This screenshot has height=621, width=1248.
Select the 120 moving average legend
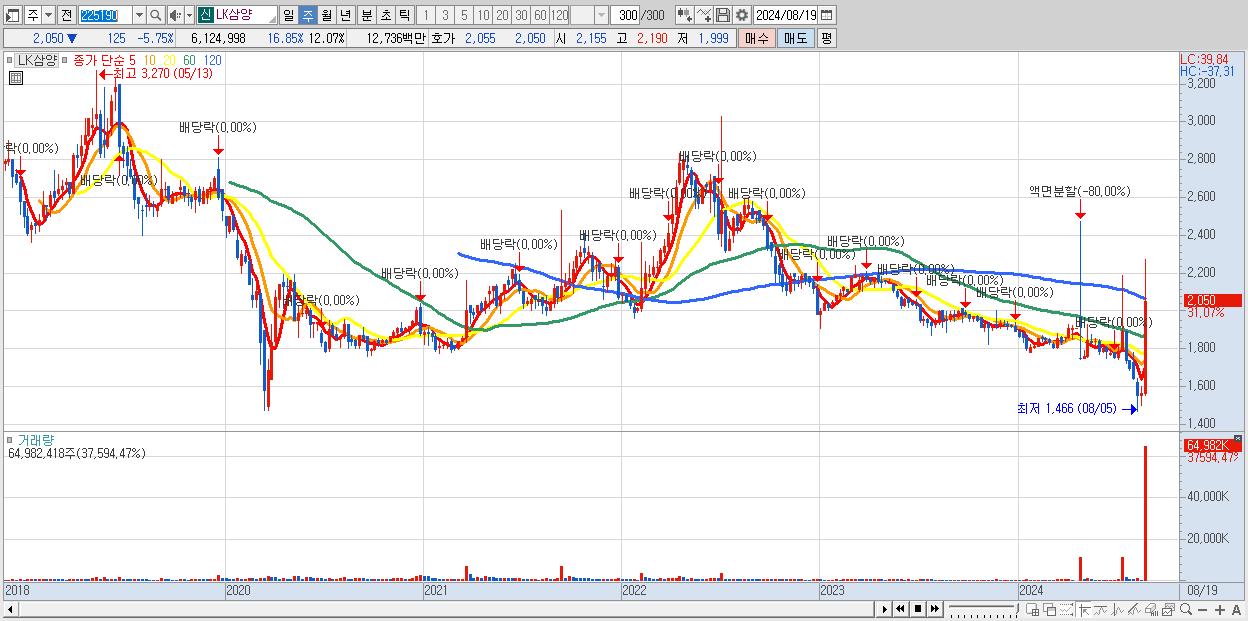(212, 60)
